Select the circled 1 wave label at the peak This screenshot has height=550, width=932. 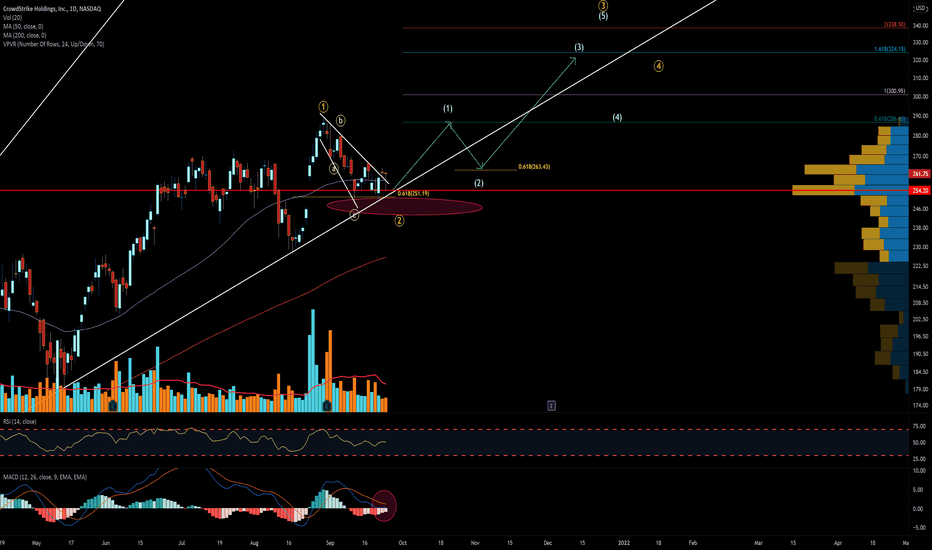click(323, 107)
